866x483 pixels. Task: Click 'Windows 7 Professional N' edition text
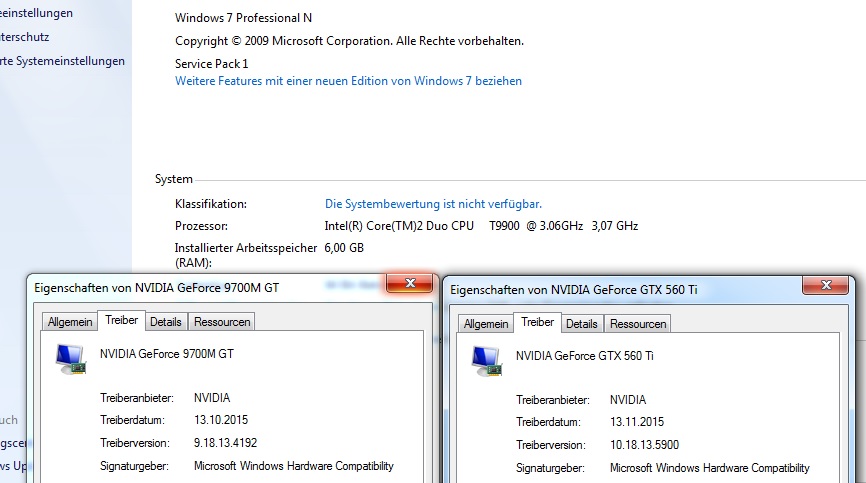point(244,18)
